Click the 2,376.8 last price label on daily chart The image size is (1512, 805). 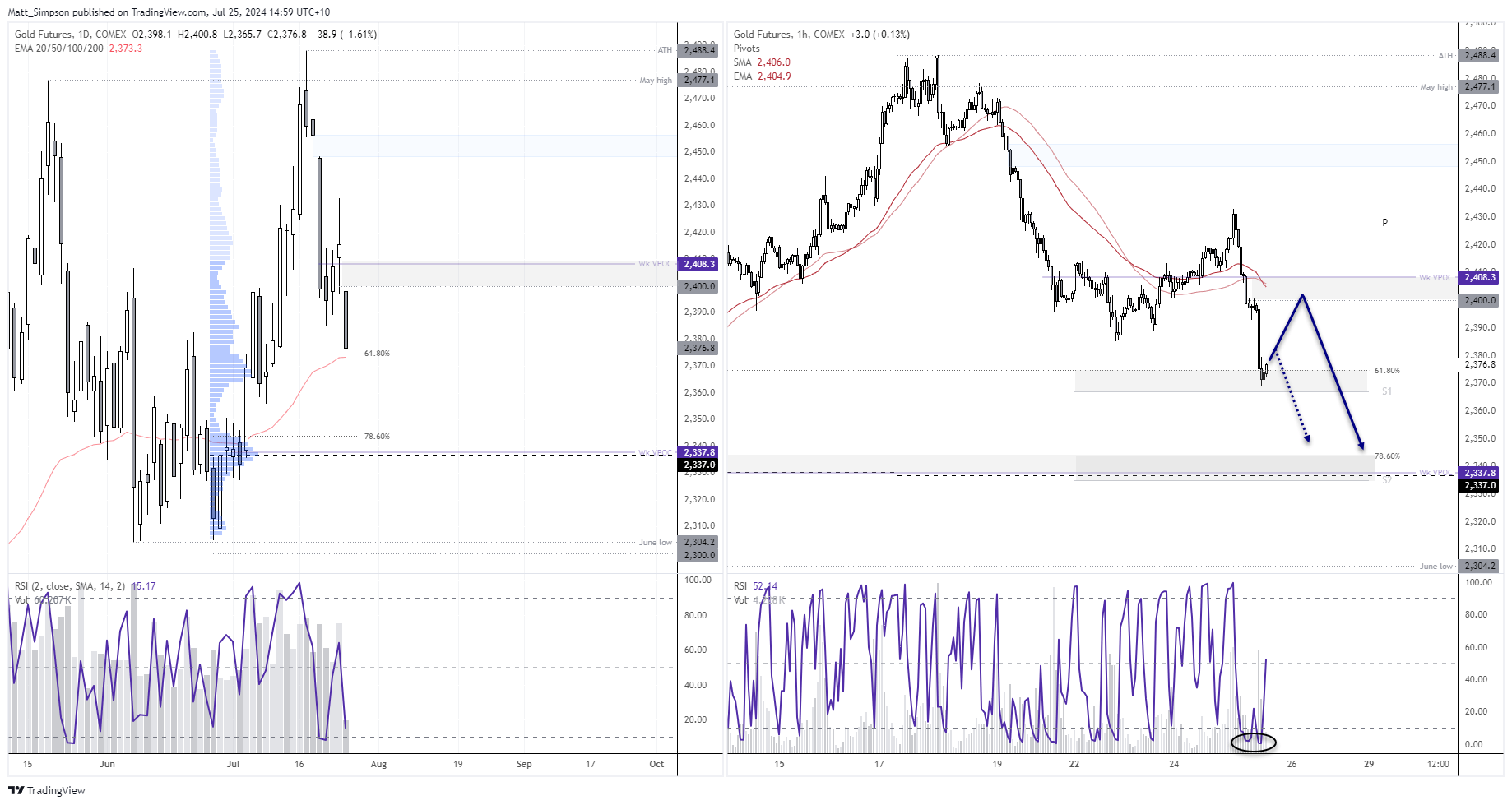point(699,348)
